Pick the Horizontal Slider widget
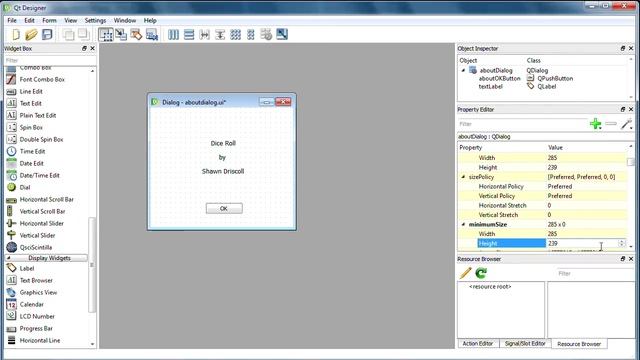 click(41, 223)
